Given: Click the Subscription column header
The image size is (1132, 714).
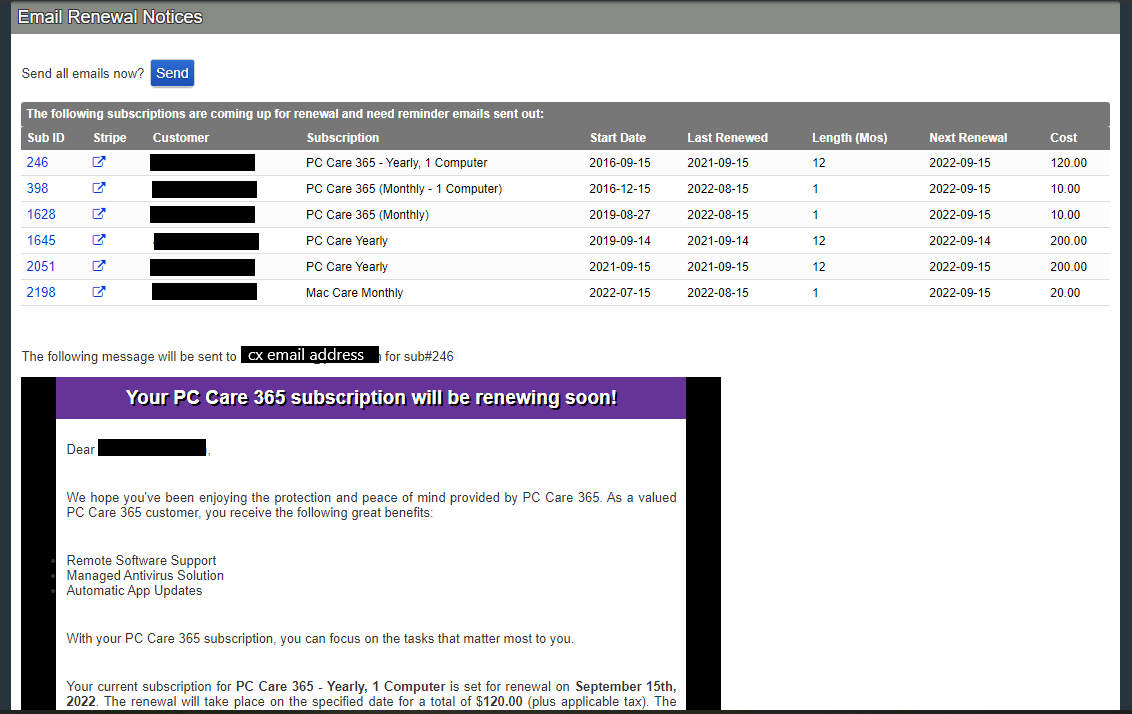Looking at the screenshot, I should (343, 138).
